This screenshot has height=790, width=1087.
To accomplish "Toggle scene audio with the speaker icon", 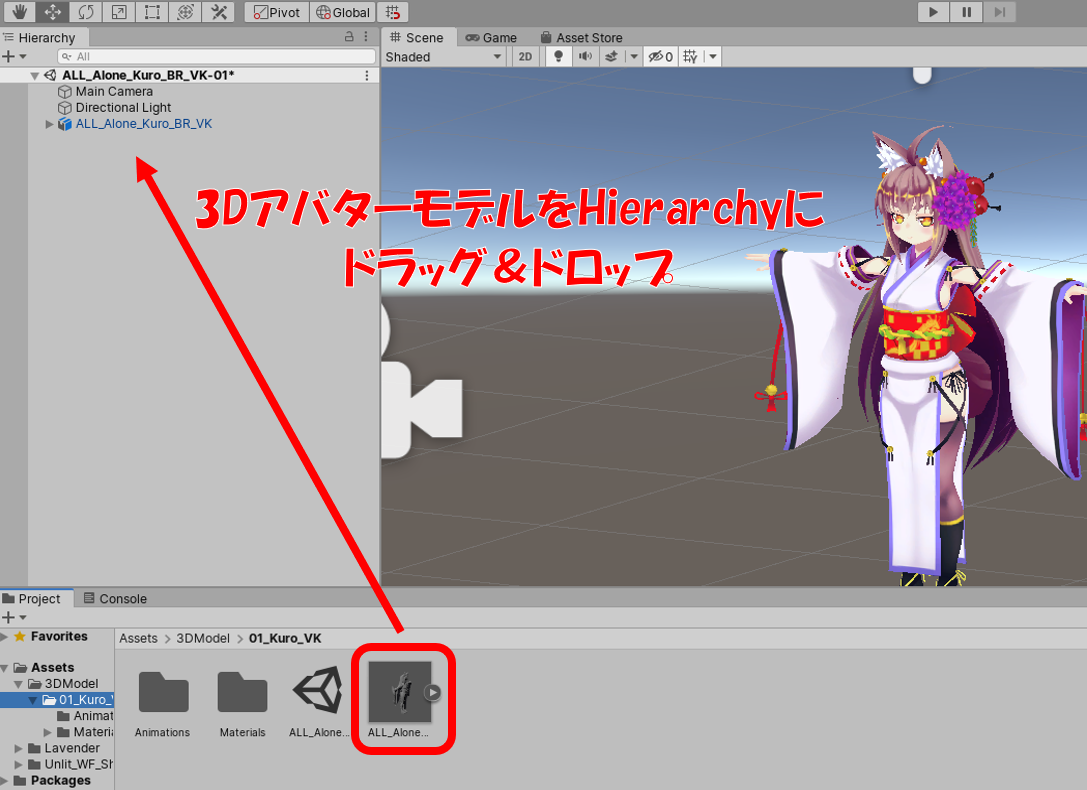I will 584,57.
